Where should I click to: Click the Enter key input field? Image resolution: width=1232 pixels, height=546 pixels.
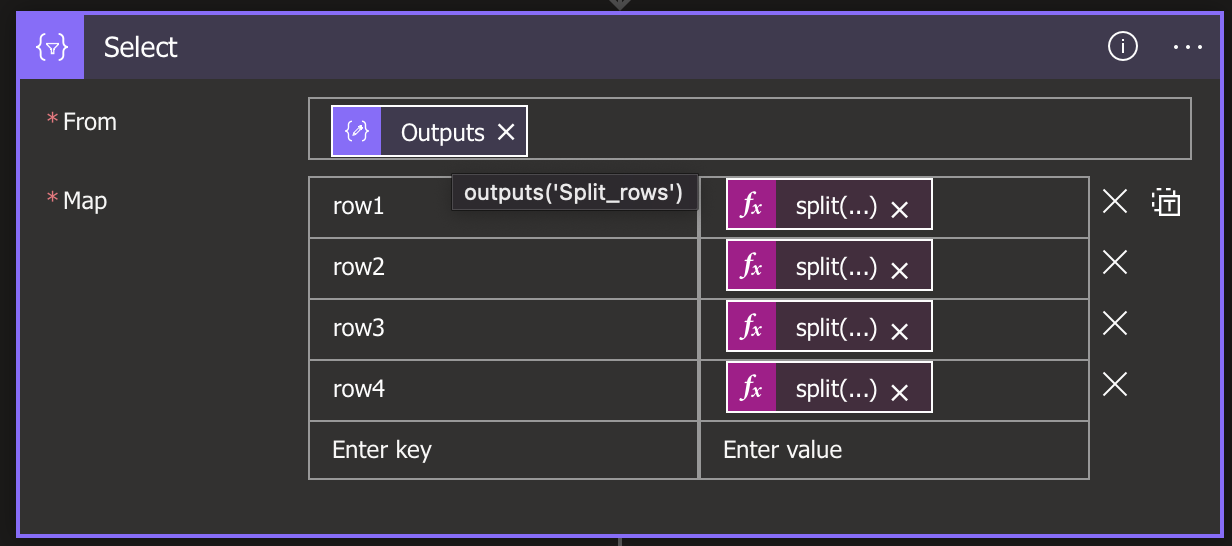(x=503, y=450)
